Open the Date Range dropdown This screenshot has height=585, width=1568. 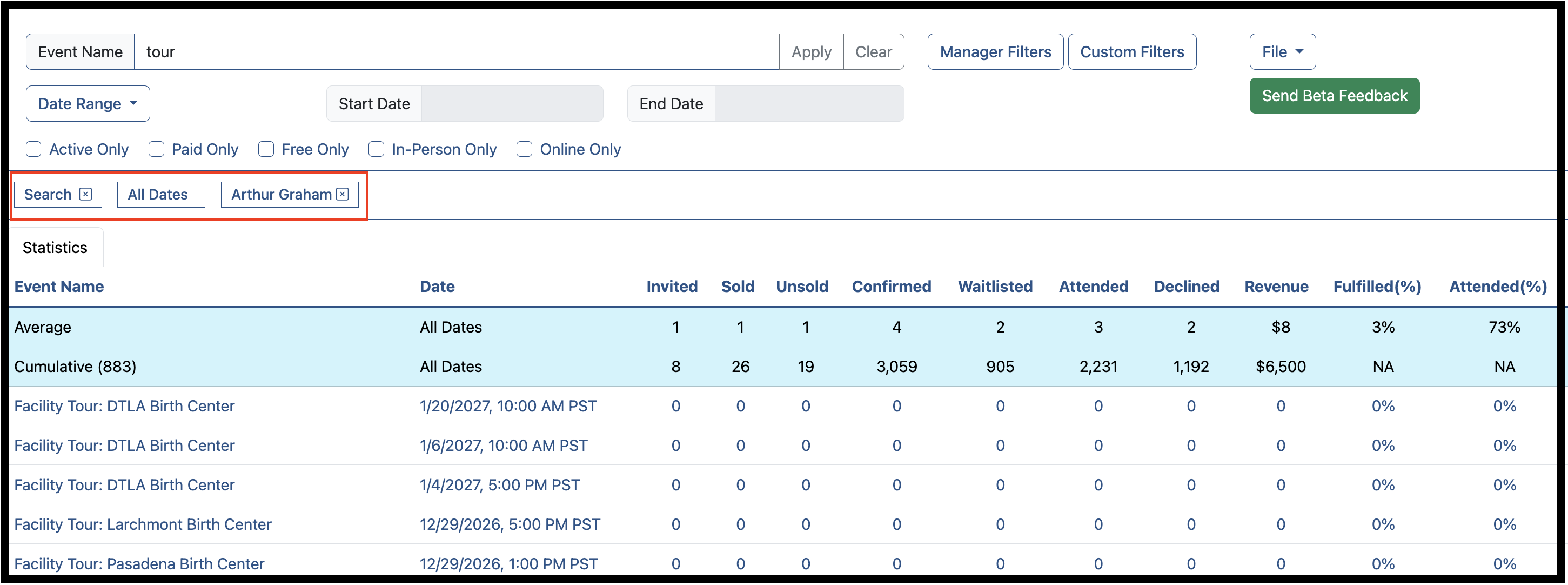click(x=88, y=104)
